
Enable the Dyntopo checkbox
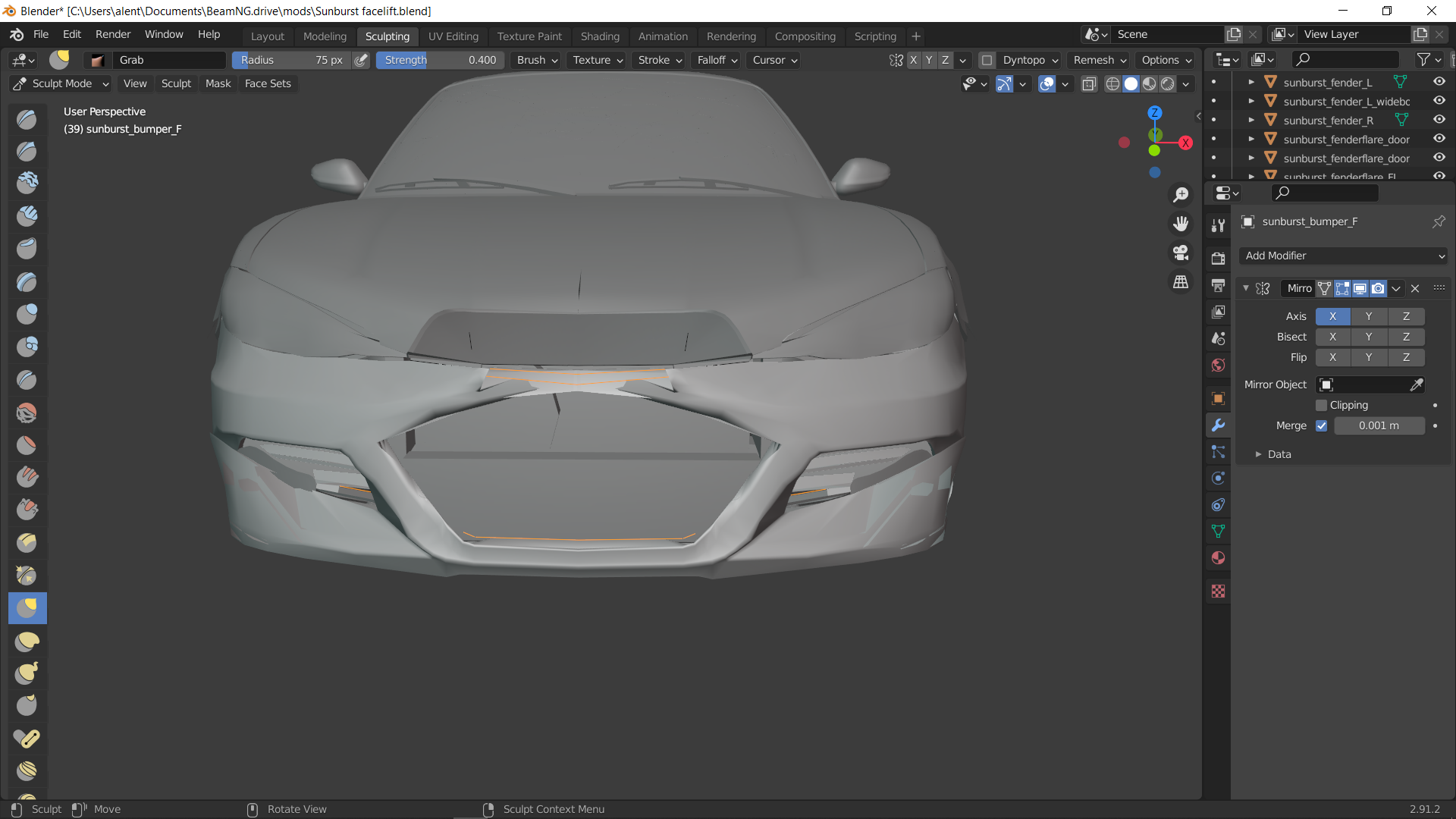(x=987, y=60)
